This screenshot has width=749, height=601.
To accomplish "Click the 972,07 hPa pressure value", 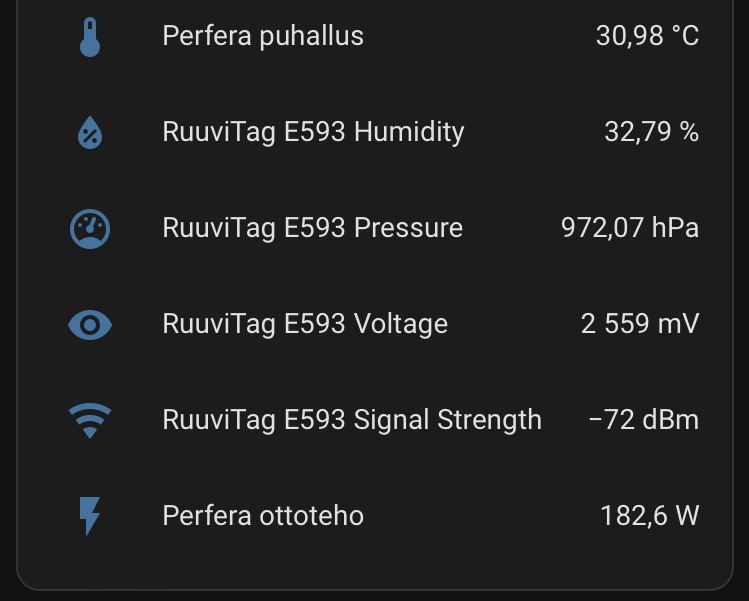I will pos(629,229).
